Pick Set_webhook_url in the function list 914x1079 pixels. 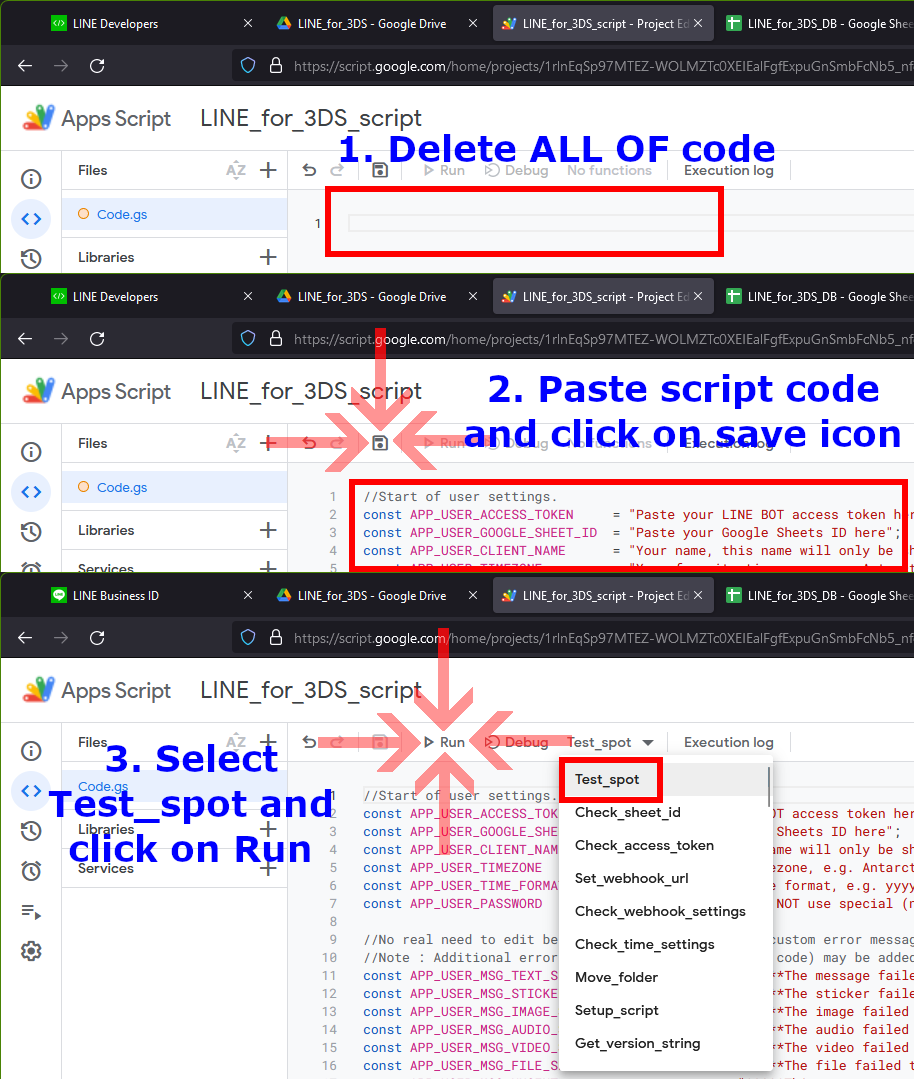point(666,879)
